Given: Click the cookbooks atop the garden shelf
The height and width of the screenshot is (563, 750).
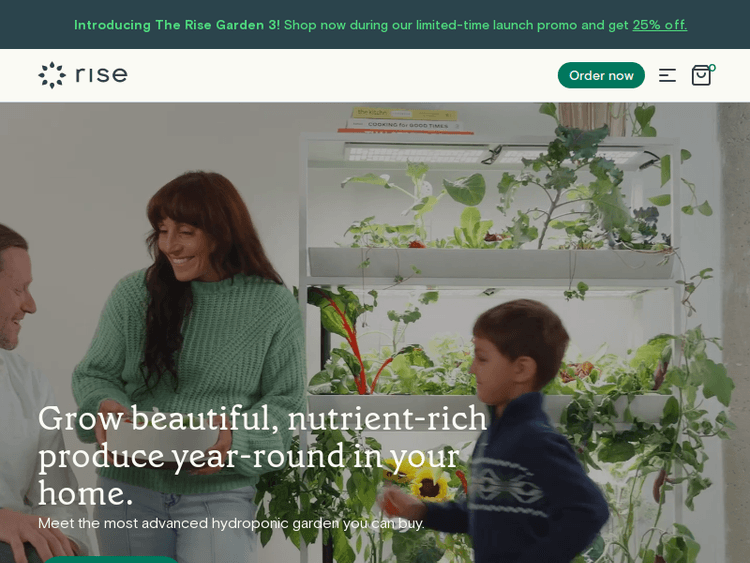Looking at the screenshot, I should point(404,120).
